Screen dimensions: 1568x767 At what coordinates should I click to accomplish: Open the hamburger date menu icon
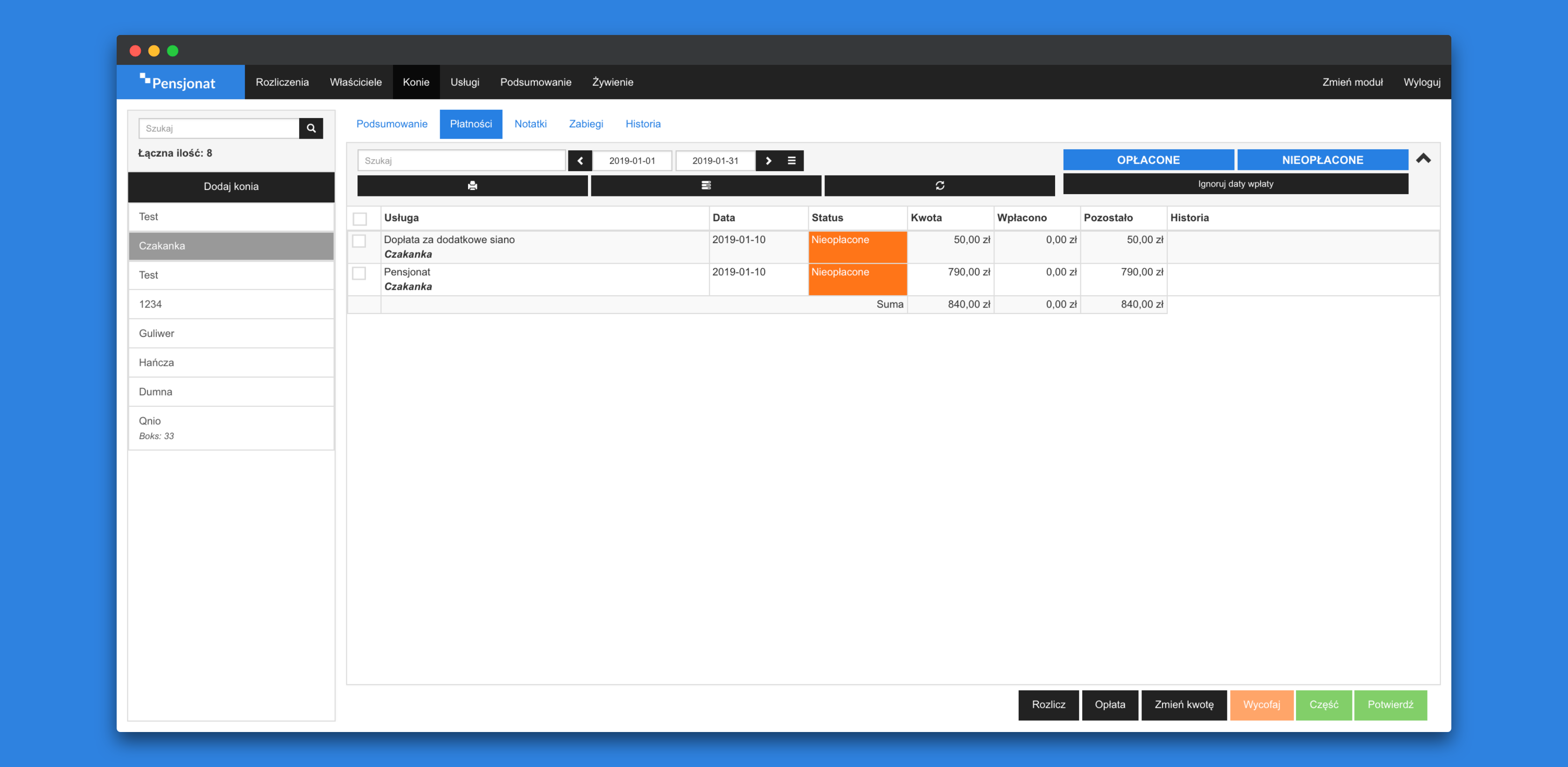[x=791, y=160]
